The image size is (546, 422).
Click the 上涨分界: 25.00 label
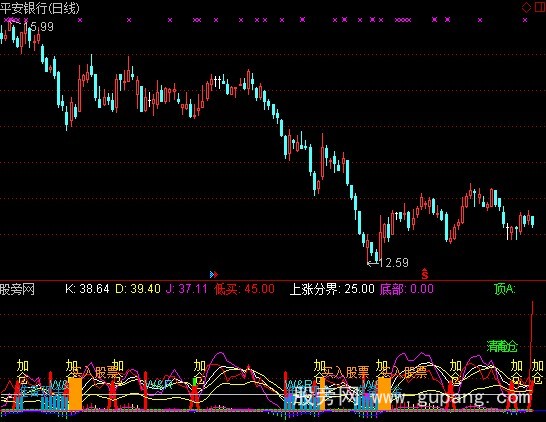[332, 289]
